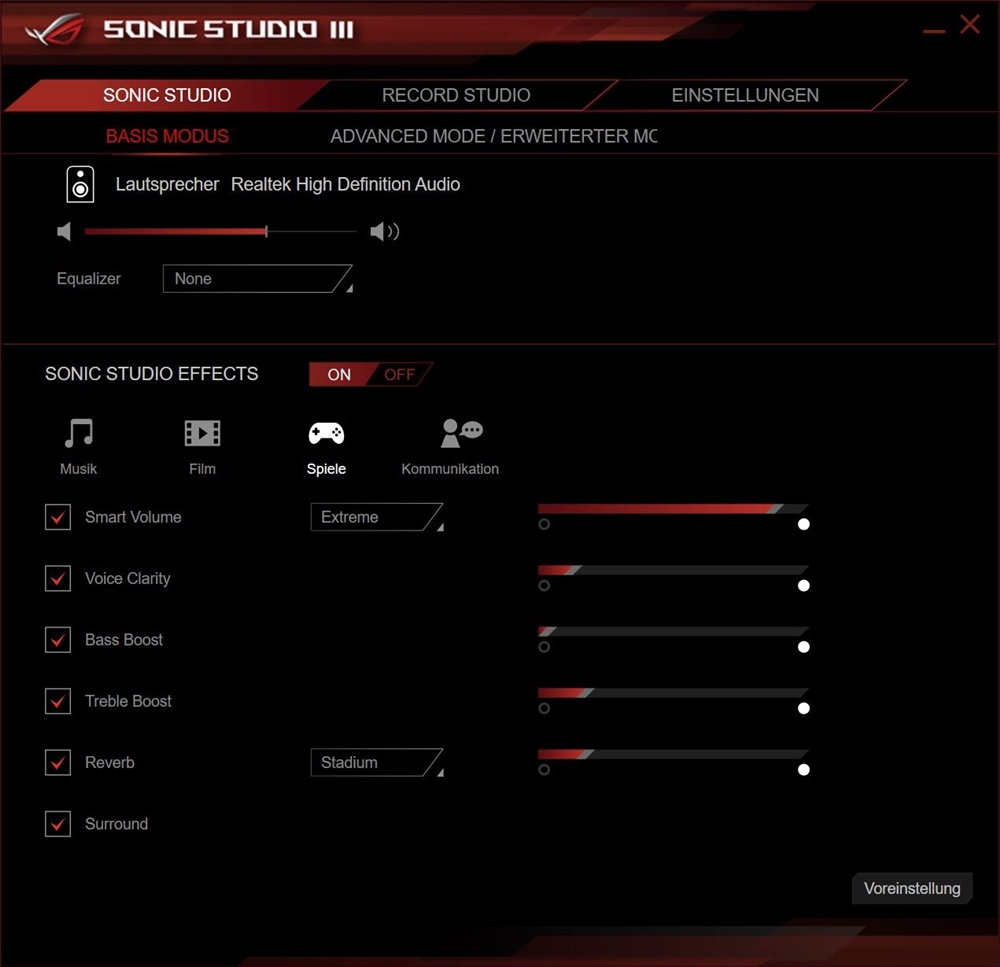Image resolution: width=1000 pixels, height=967 pixels.
Task: Click the loud speaker icon right of volume
Action: point(385,232)
